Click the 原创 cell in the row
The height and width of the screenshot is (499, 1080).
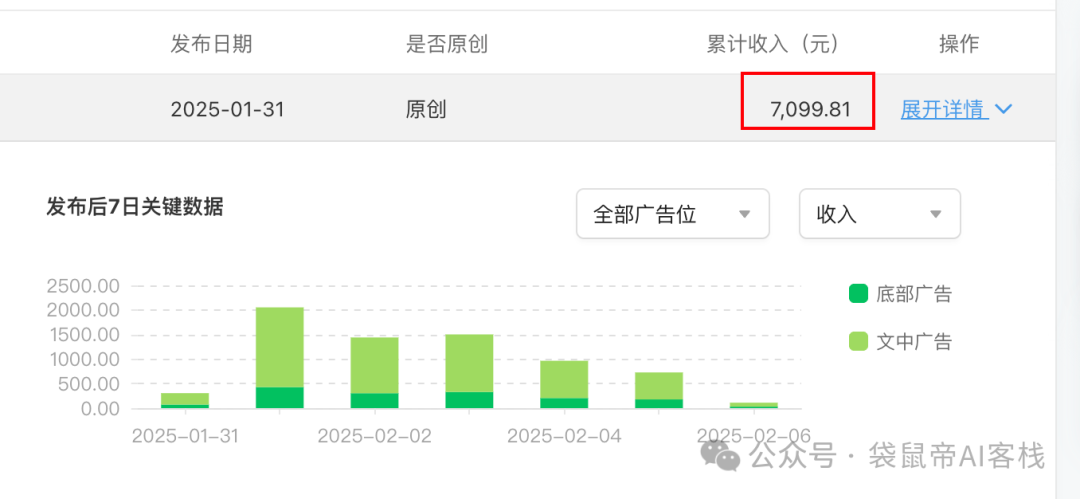click(426, 110)
